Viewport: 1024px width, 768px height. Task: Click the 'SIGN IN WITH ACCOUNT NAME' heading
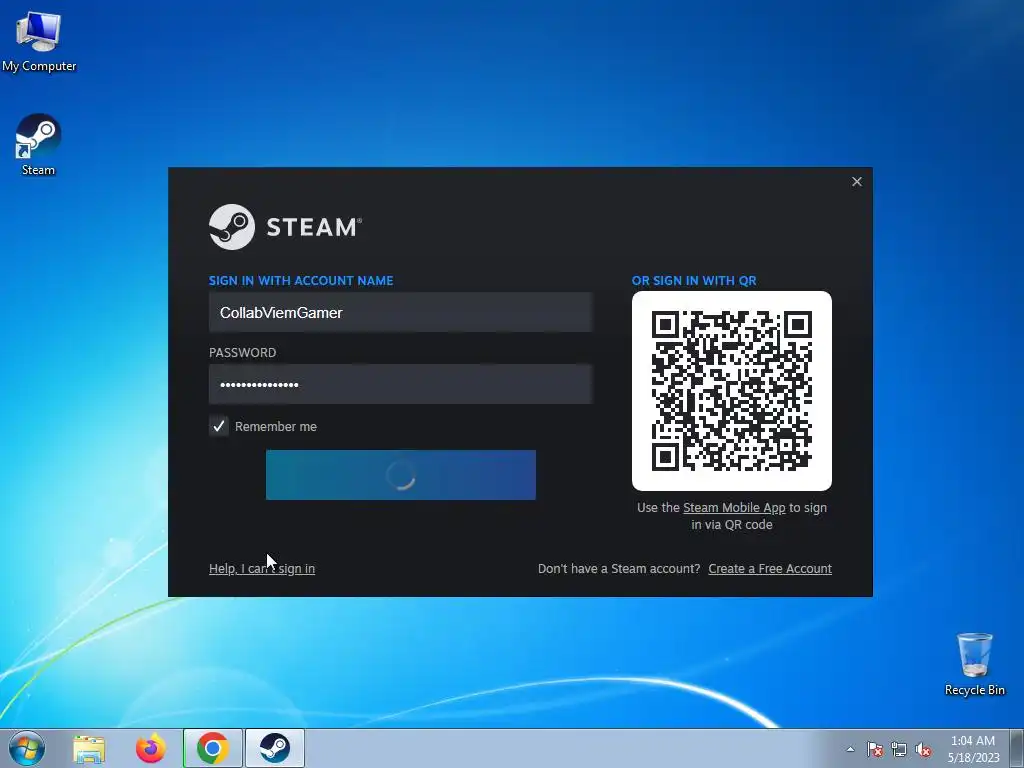click(301, 281)
